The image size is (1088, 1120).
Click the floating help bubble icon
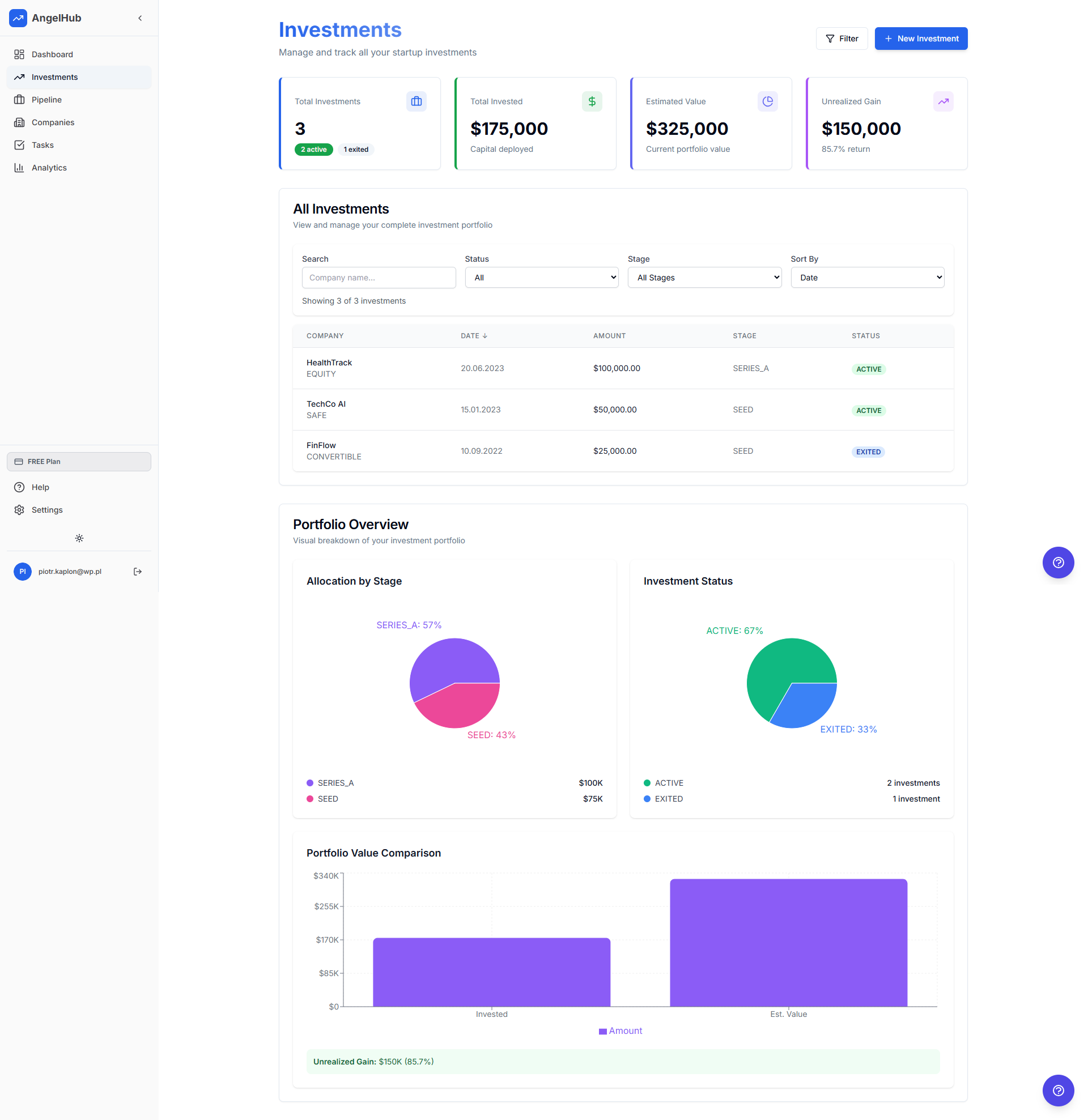[x=1059, y=563]
